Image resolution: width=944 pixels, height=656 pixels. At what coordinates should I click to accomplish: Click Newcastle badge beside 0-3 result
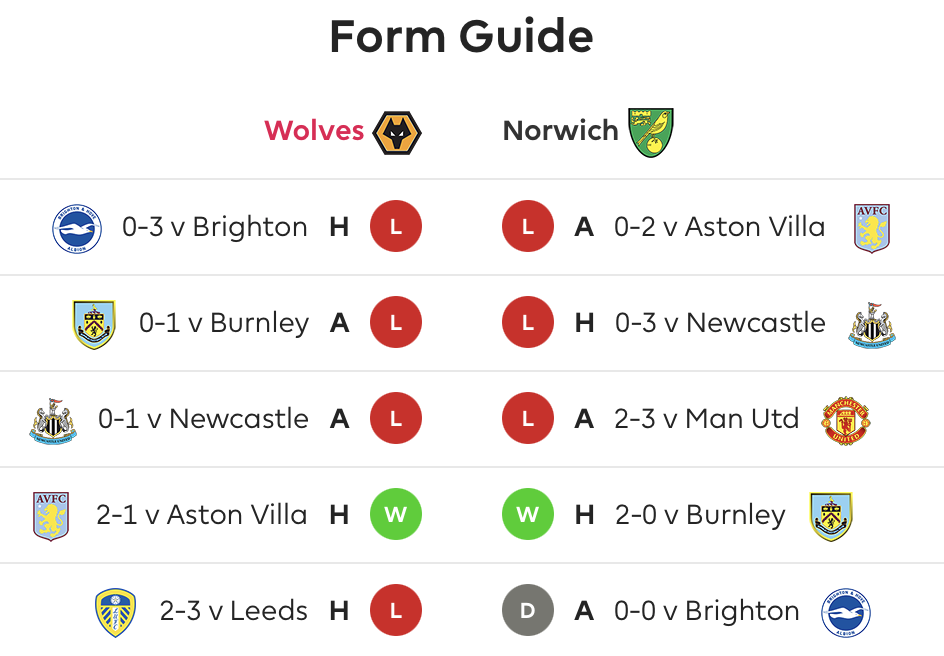pyautogui.click(x=872, y=325)
